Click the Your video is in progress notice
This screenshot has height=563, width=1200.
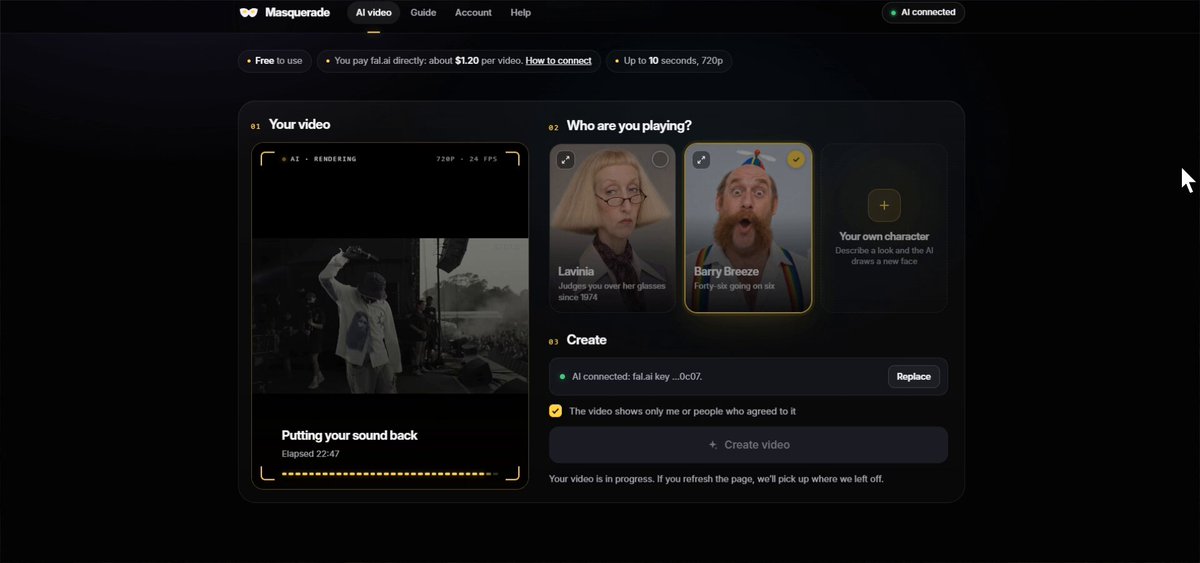coord(716,479)
